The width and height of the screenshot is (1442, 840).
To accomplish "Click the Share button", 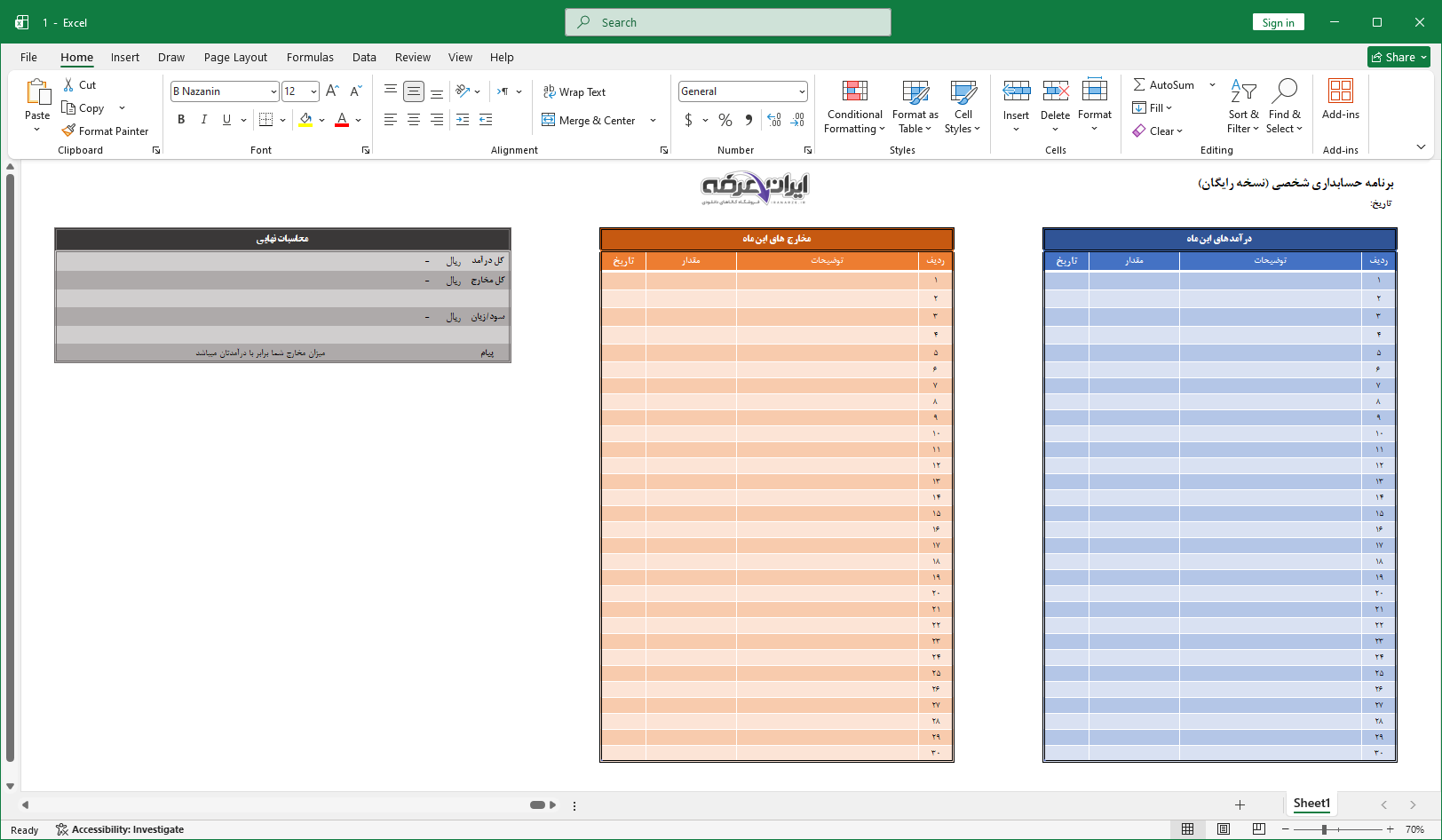I will coord(1398,57).
